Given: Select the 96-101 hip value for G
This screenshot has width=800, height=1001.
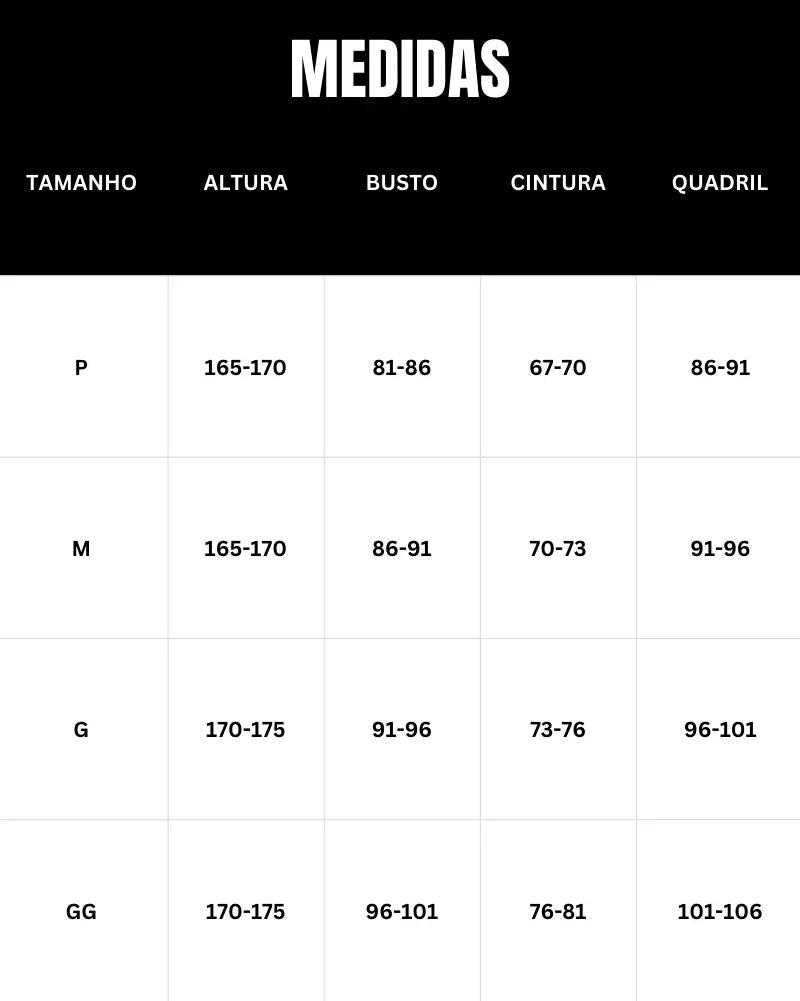Looking at the screenshot, I should point(720,730).
